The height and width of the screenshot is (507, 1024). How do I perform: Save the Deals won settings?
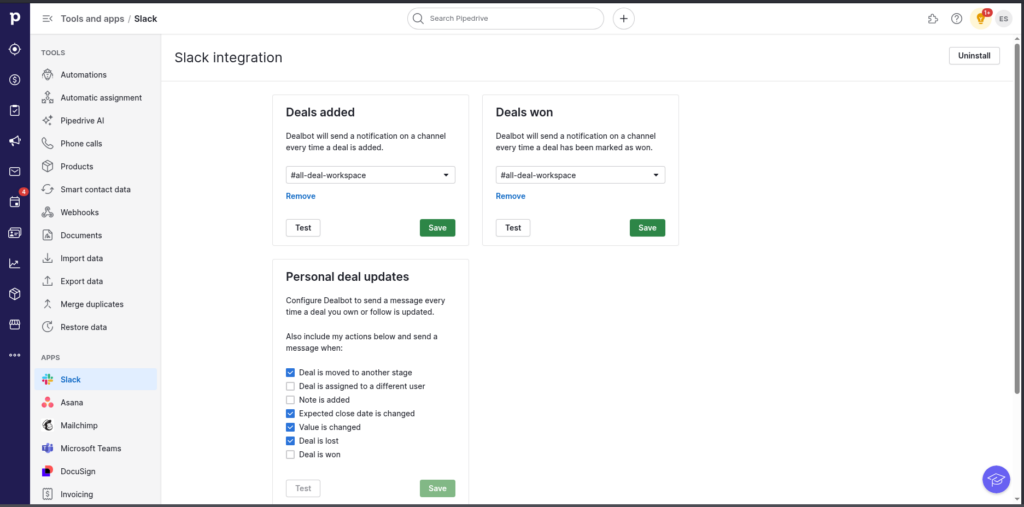point(647,228)
